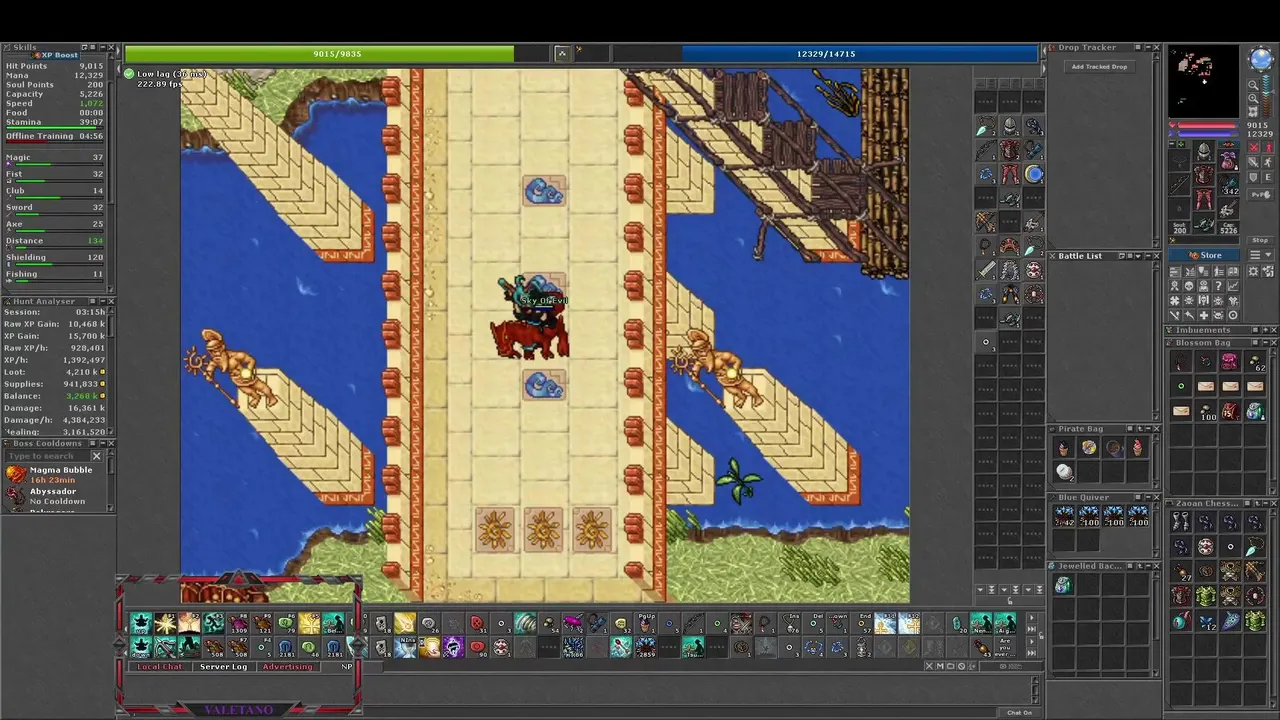Open menu dropdown beside Store
This screenshot has width=1280, height=720.
tap(1260, 255)
